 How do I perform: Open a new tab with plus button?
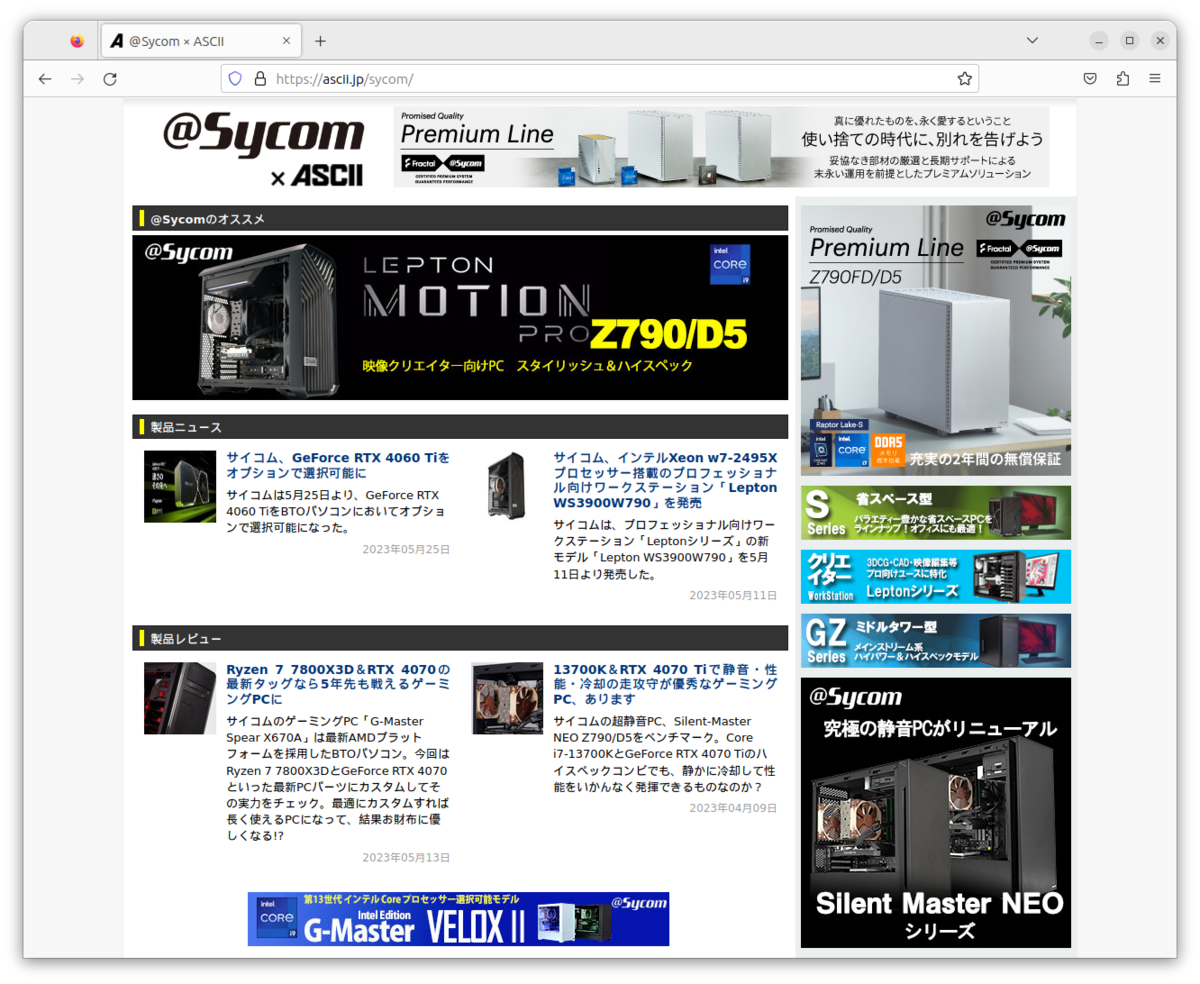tap(320, 41)
